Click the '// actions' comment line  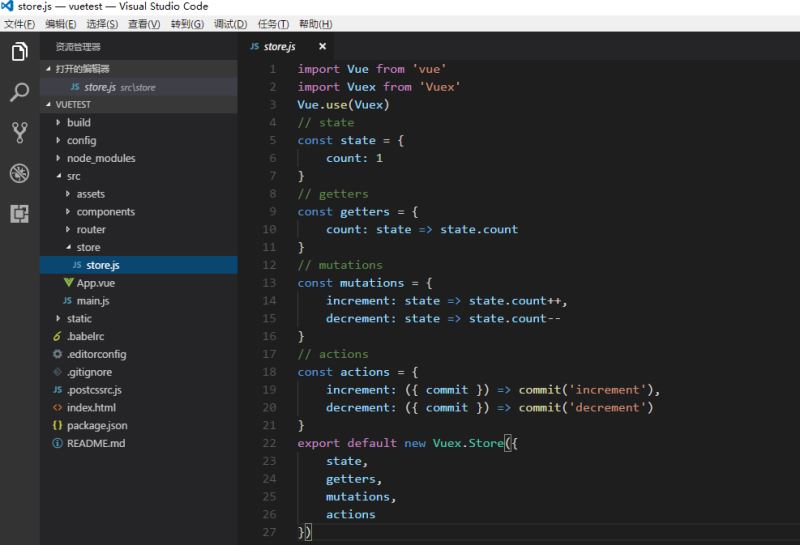pyautogui.click(x=333, y=354)
